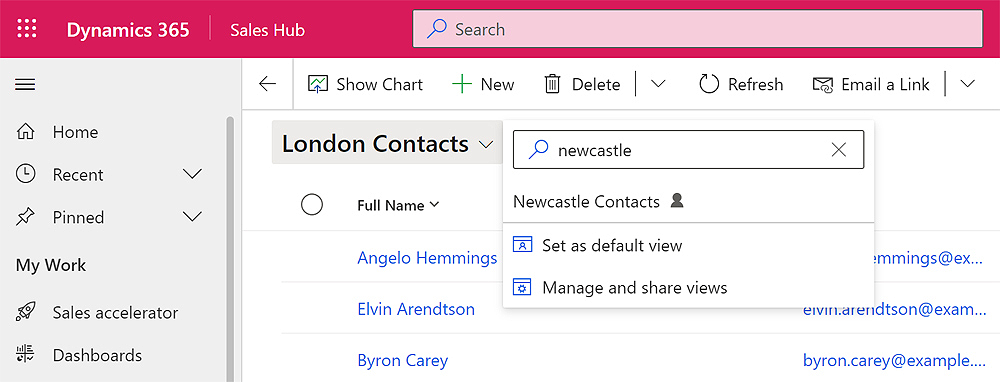Click the view search field containing newcastle
Viewport: 1000px width, 382px height.
(x=688, y=150)
